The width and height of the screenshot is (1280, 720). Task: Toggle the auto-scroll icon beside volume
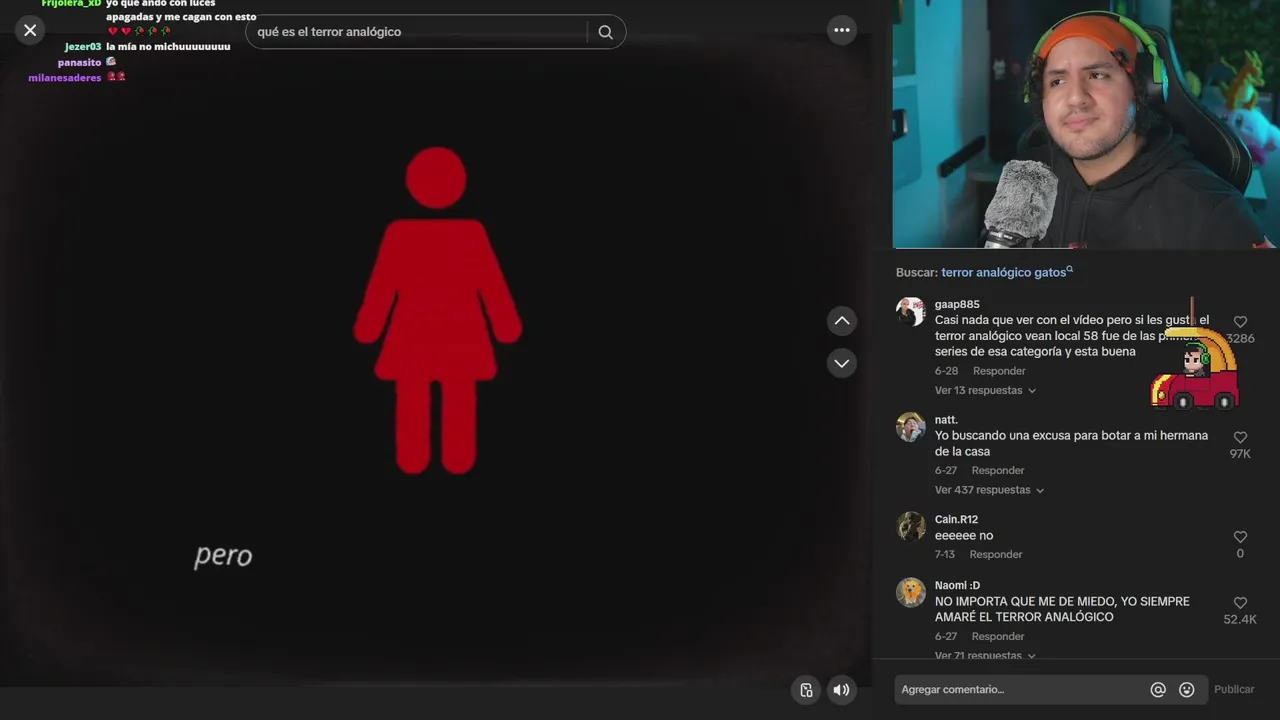(806, 689)
